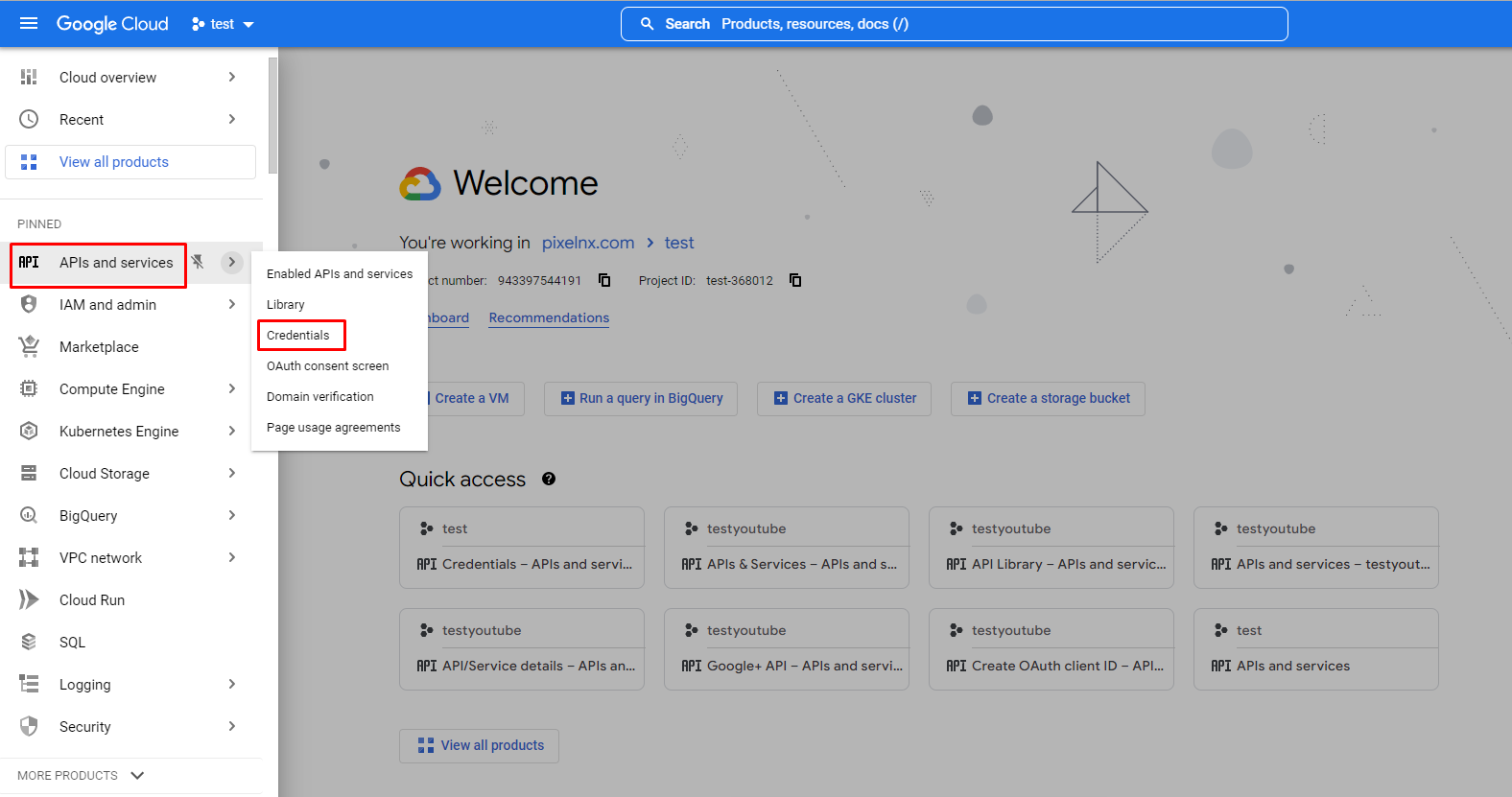
Task: Expand the Cloud Storage submenu arrow
Action: click(x=231, y=473)
